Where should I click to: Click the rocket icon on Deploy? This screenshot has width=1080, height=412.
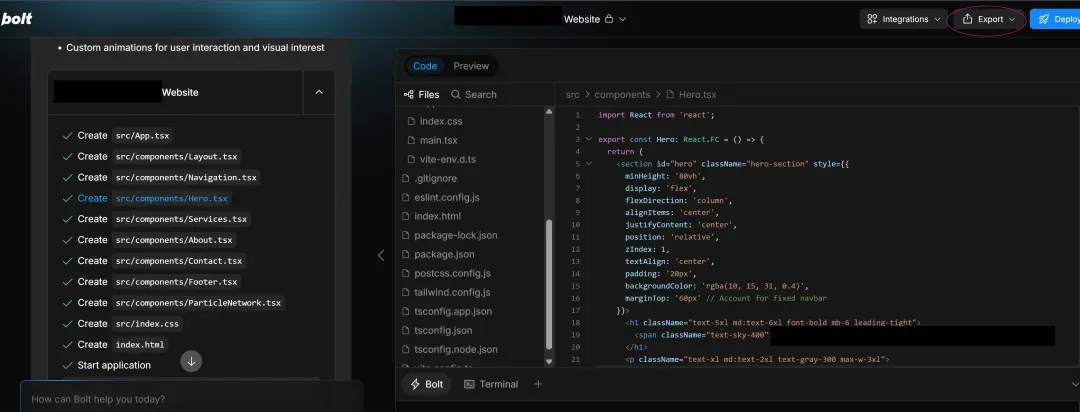point(1044,19)
